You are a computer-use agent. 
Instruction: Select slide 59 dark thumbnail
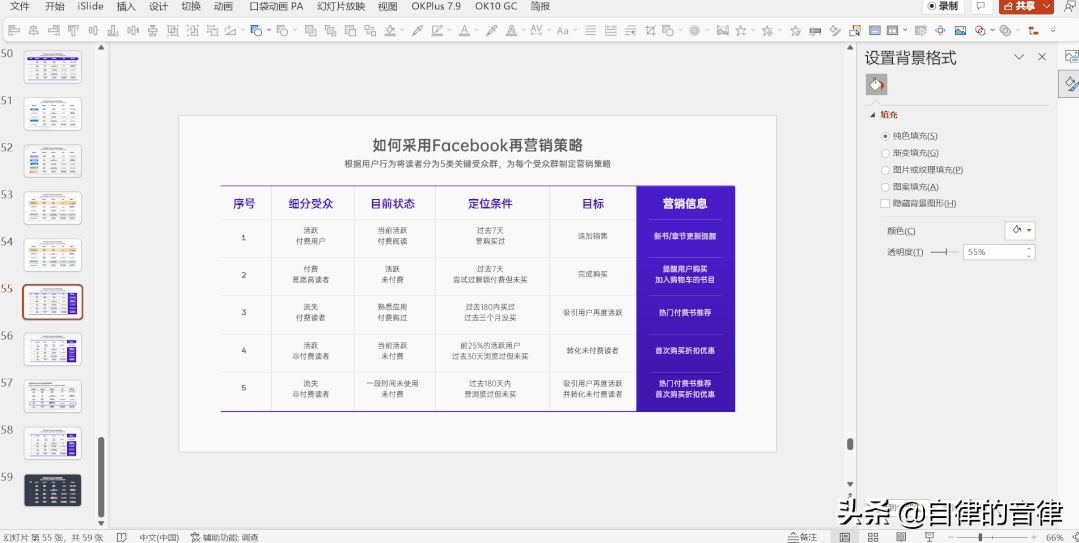point(53,490)
